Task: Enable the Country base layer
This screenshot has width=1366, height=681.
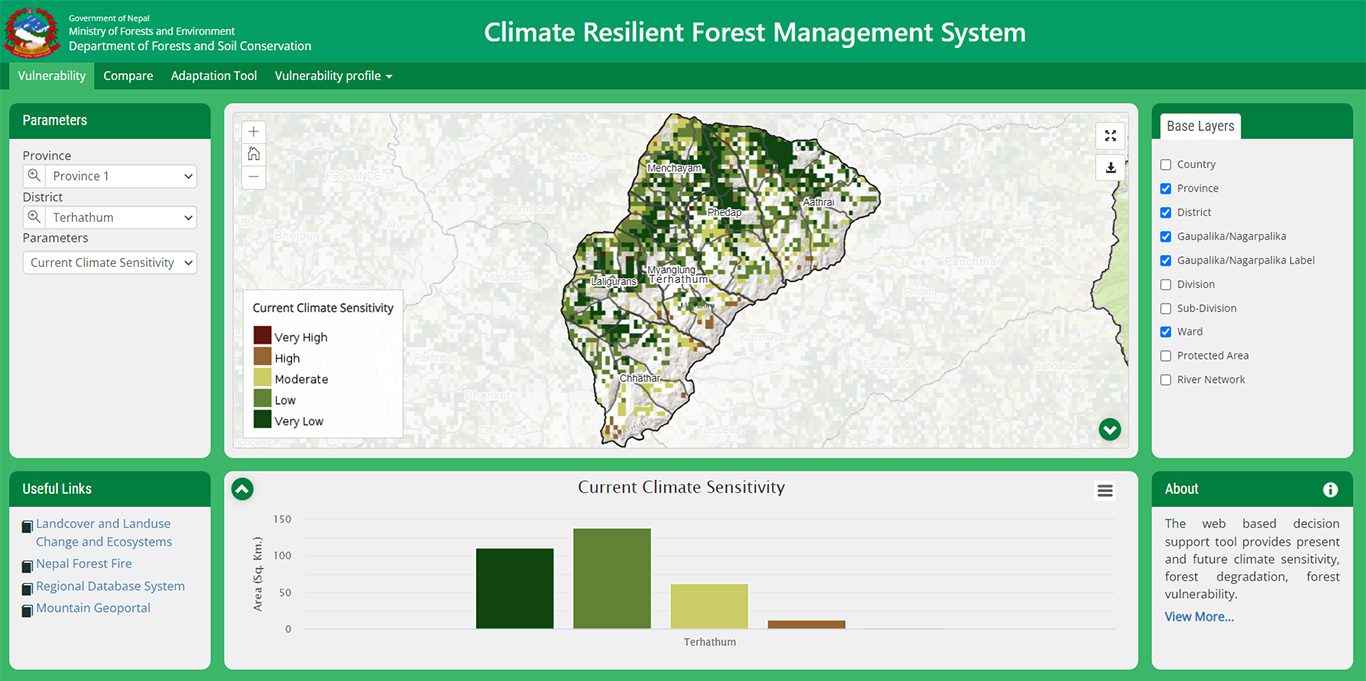Action: (x=1166, y=165)
